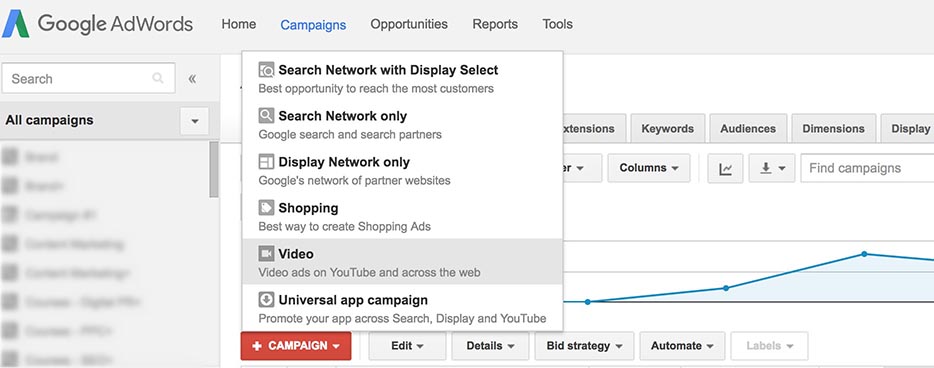Click the Google AdWords logo icon
This screenshot has height=368, width=934.
point(15,24)
